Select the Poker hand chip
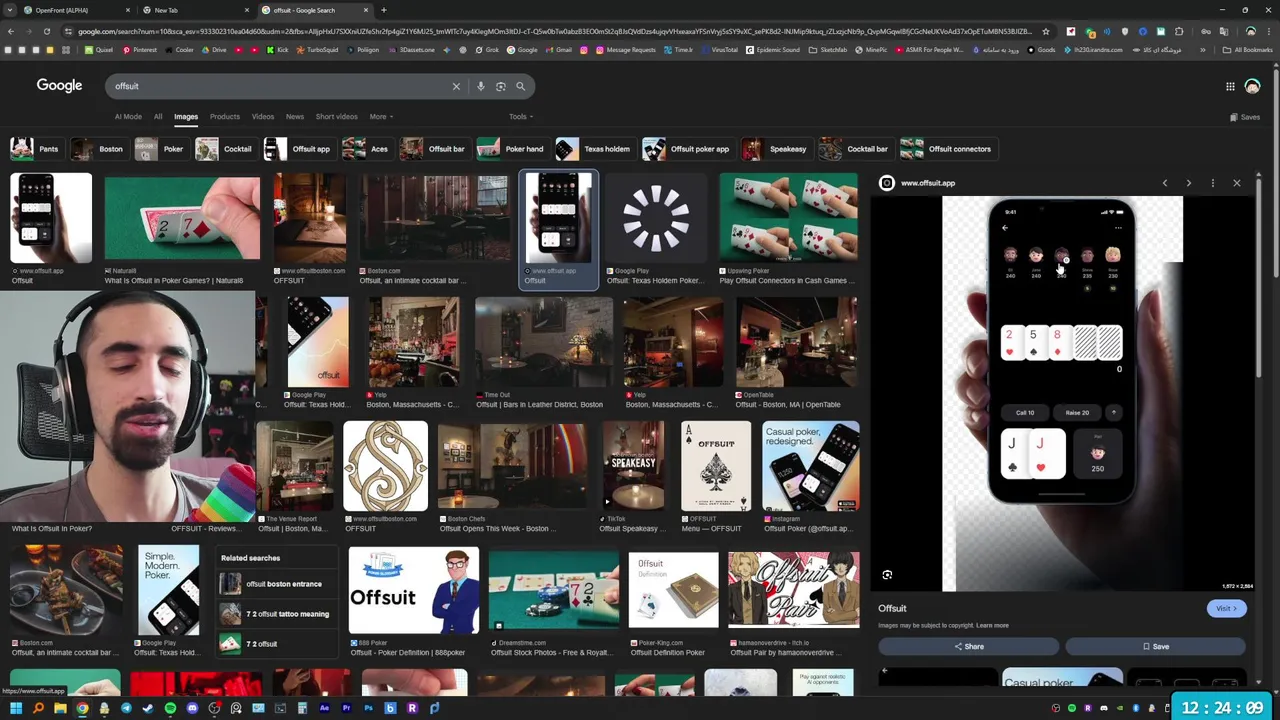The height and width of the screenshot is (720, 1280). pyautogui.click(x=512, y=149)
